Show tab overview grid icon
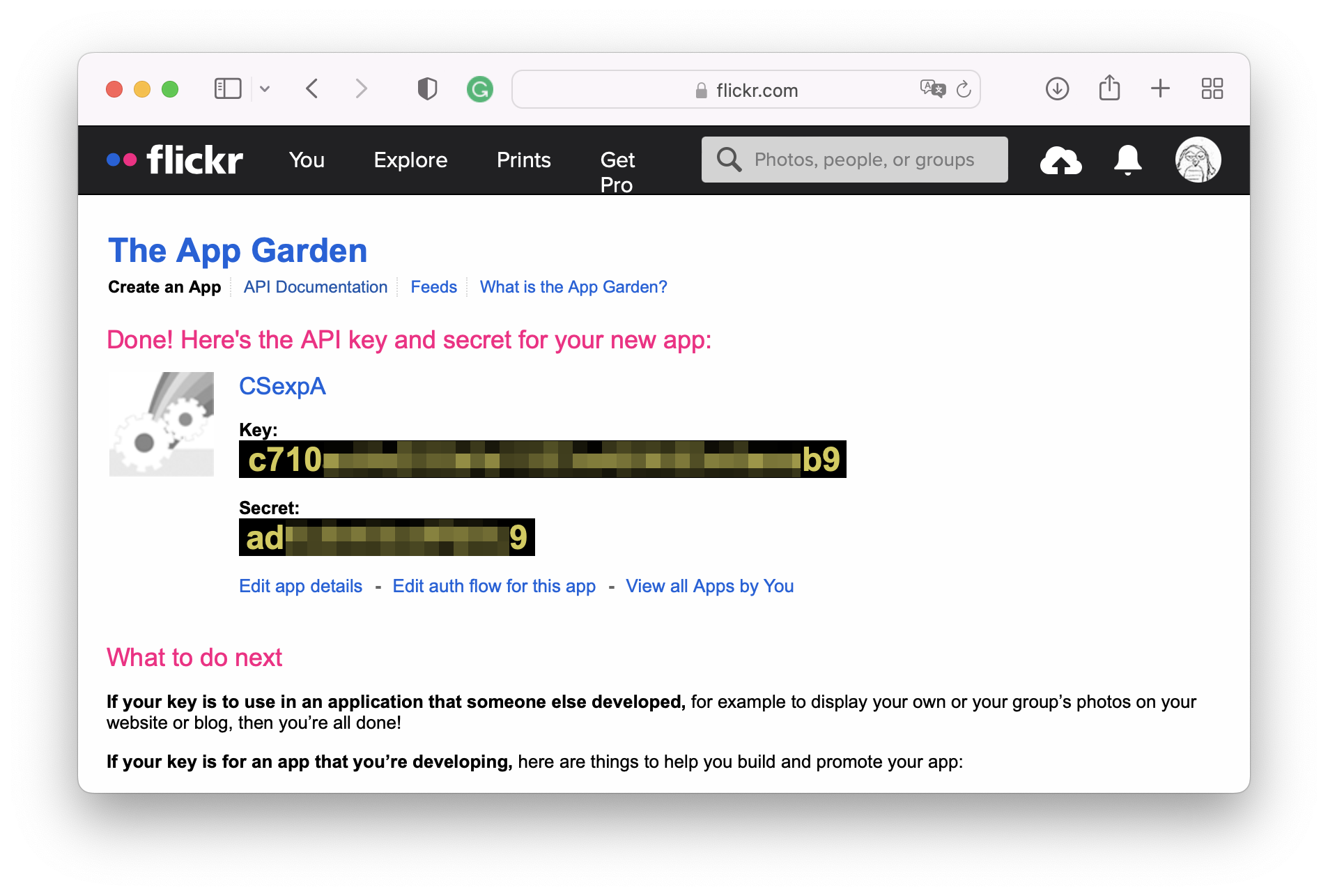Screen dimensions: 1328x896 (x=1212, y=88)
